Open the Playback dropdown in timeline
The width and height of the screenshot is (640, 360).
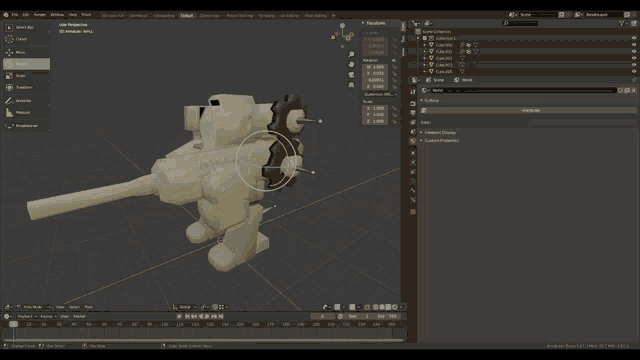click(x=27, y=316)
